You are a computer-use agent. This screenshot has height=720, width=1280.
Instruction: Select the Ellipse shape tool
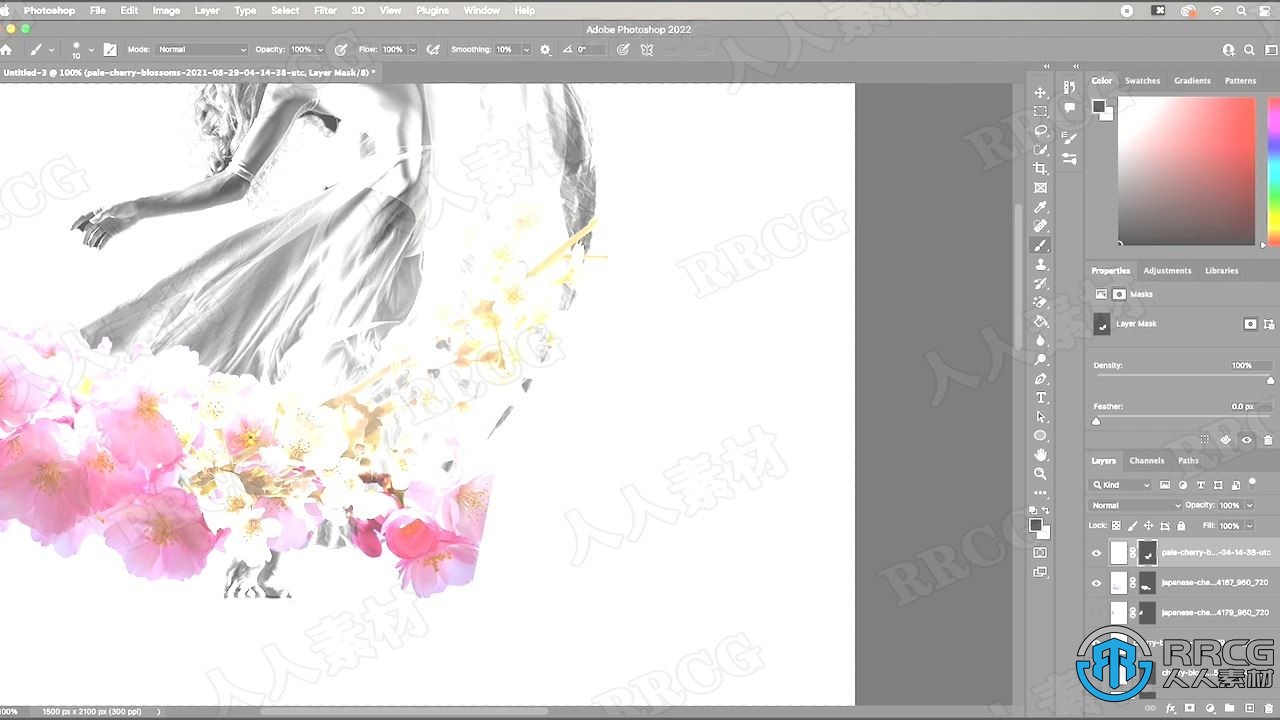(x=1040, y=436)
